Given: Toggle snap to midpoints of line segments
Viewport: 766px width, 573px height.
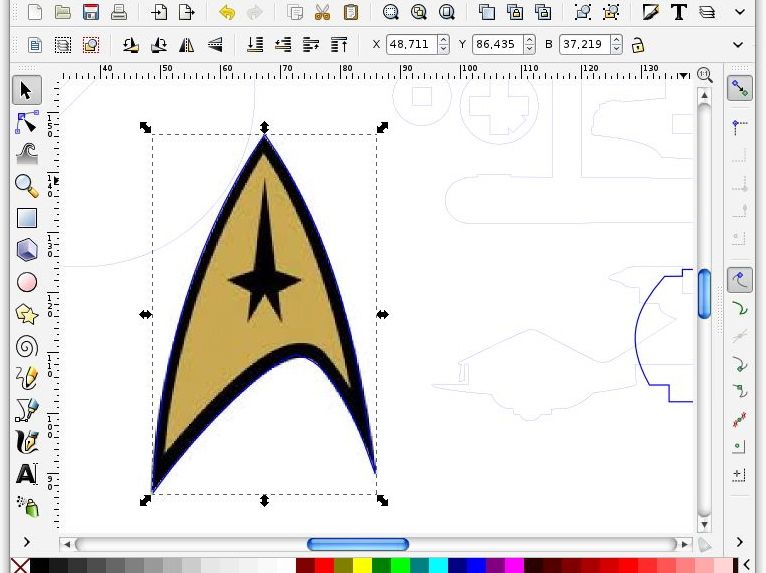Looking at the screenshot, I should point(740,420).
